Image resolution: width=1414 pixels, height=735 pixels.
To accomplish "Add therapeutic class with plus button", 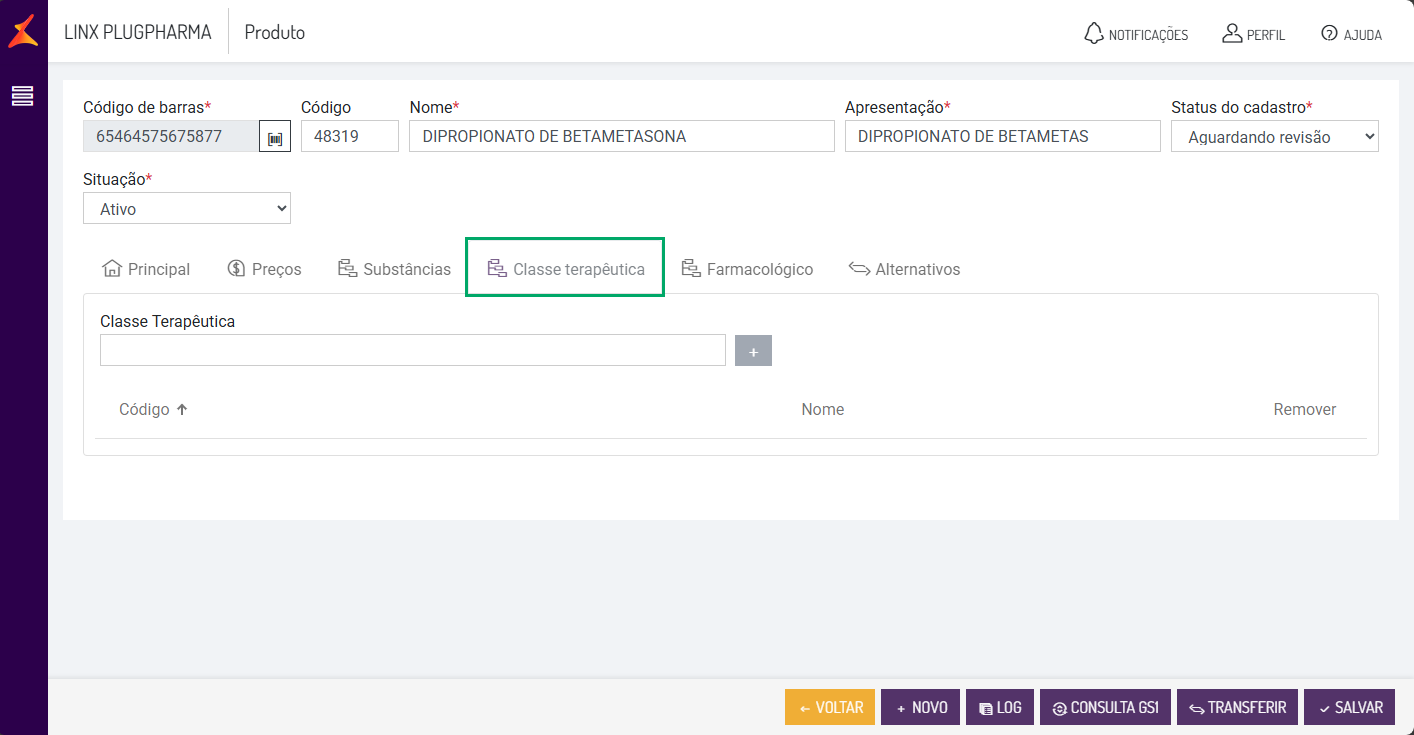I will click(753, 351).
